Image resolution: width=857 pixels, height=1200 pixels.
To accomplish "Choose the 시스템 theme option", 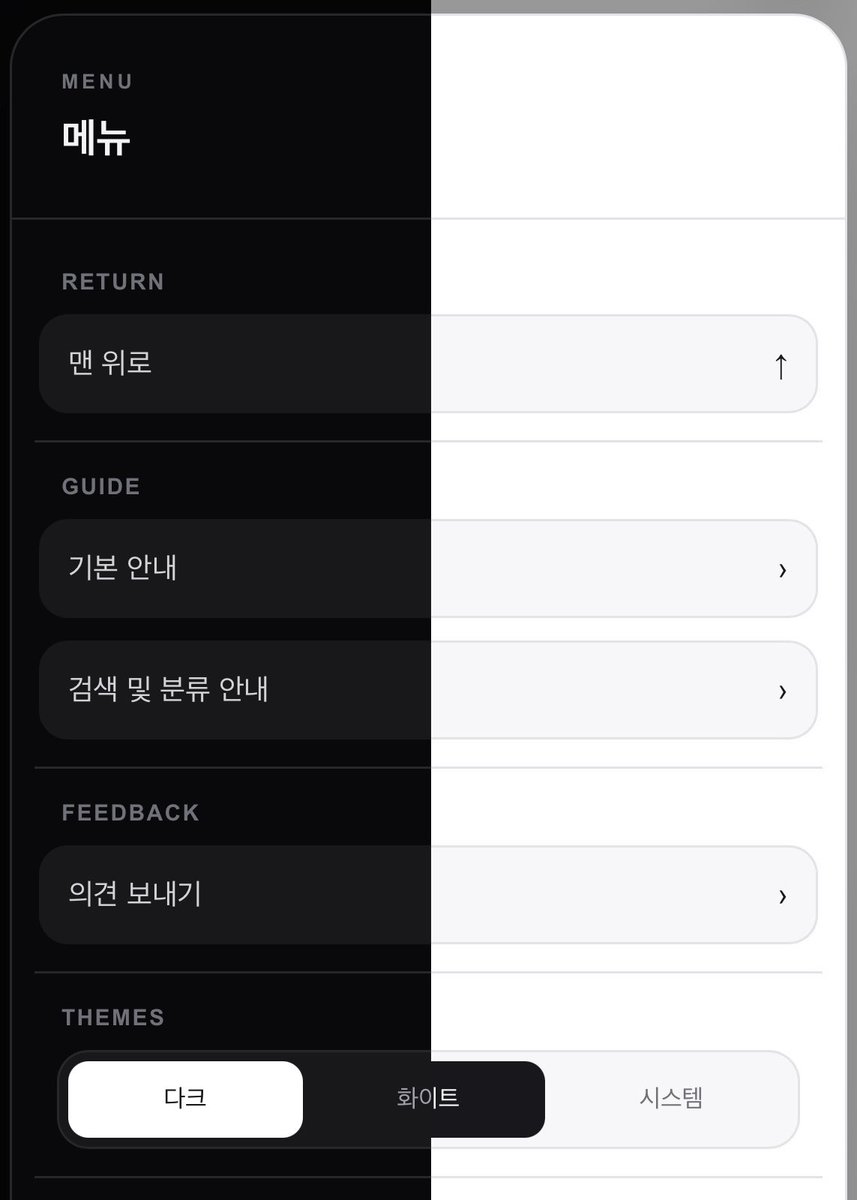I will point(671,1099).
